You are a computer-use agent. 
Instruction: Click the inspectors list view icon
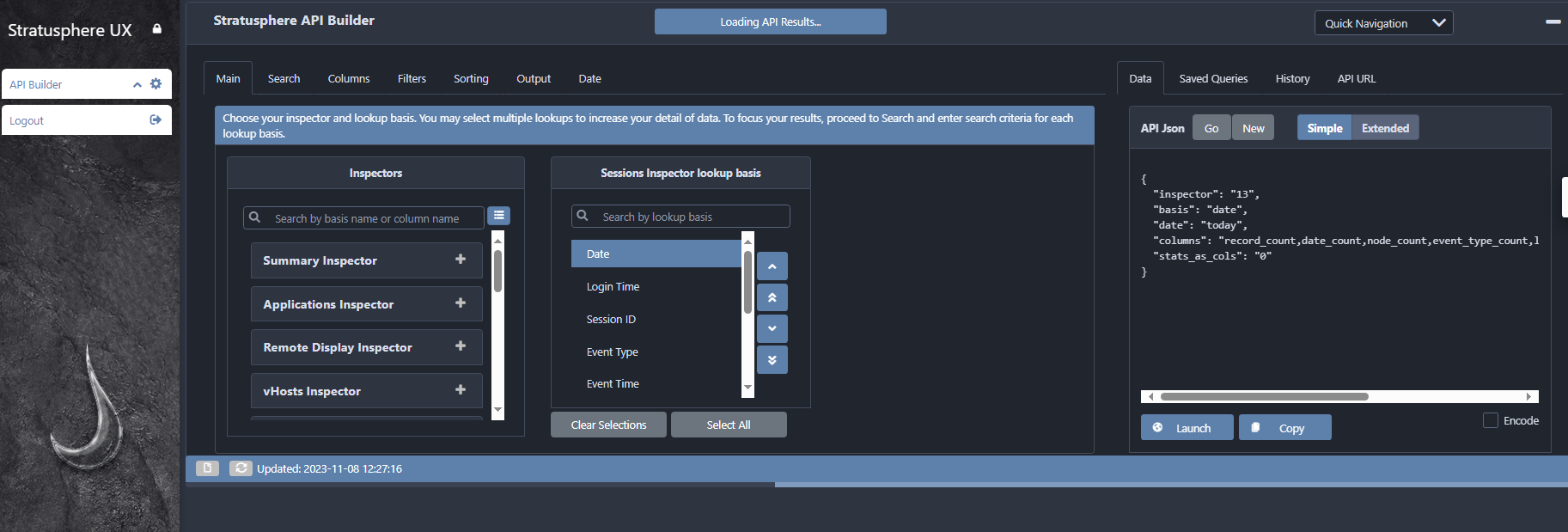(498, 216)
